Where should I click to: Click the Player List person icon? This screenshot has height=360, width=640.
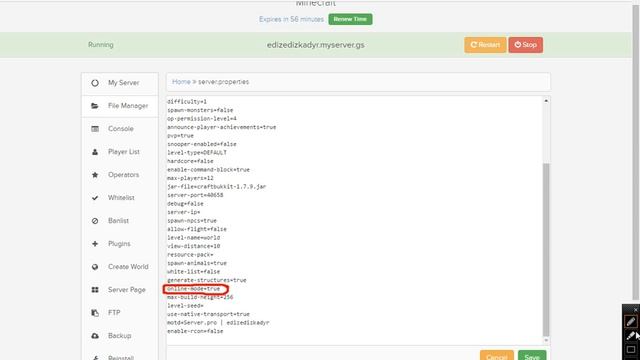pos(95,152)
